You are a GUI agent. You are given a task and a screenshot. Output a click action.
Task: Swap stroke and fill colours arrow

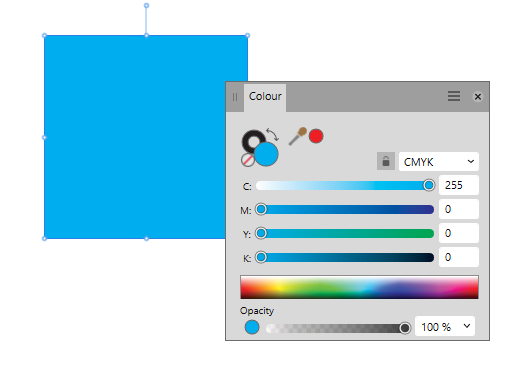click(273, 134)
